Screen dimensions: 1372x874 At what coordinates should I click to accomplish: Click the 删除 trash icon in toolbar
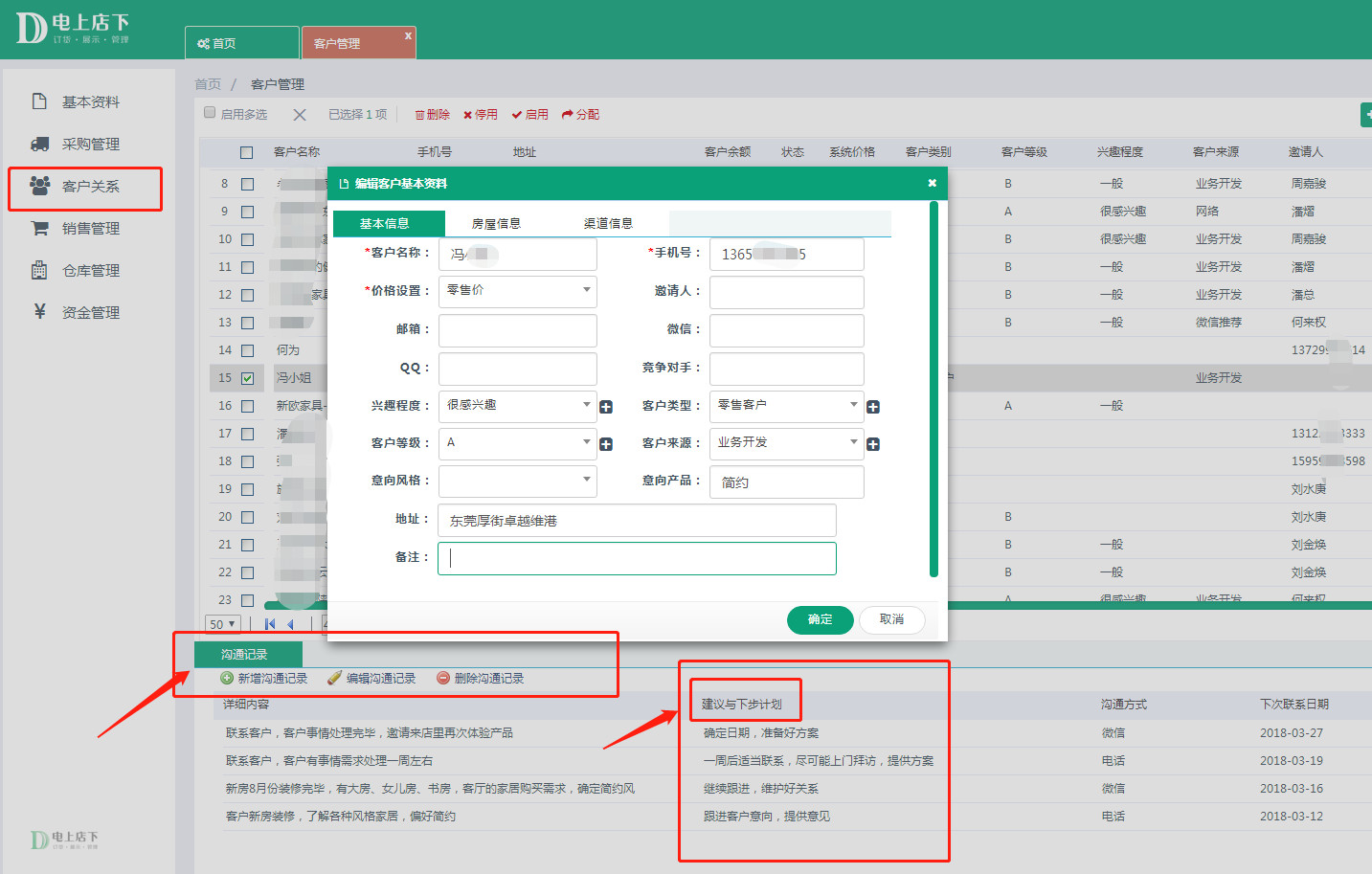pyautogui.click(x=419, y=115)
